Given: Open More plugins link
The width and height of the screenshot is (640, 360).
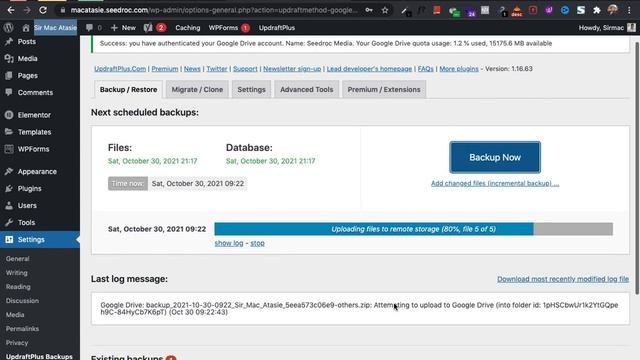Looking at the screenshot, I should click(x=459, y=69).
